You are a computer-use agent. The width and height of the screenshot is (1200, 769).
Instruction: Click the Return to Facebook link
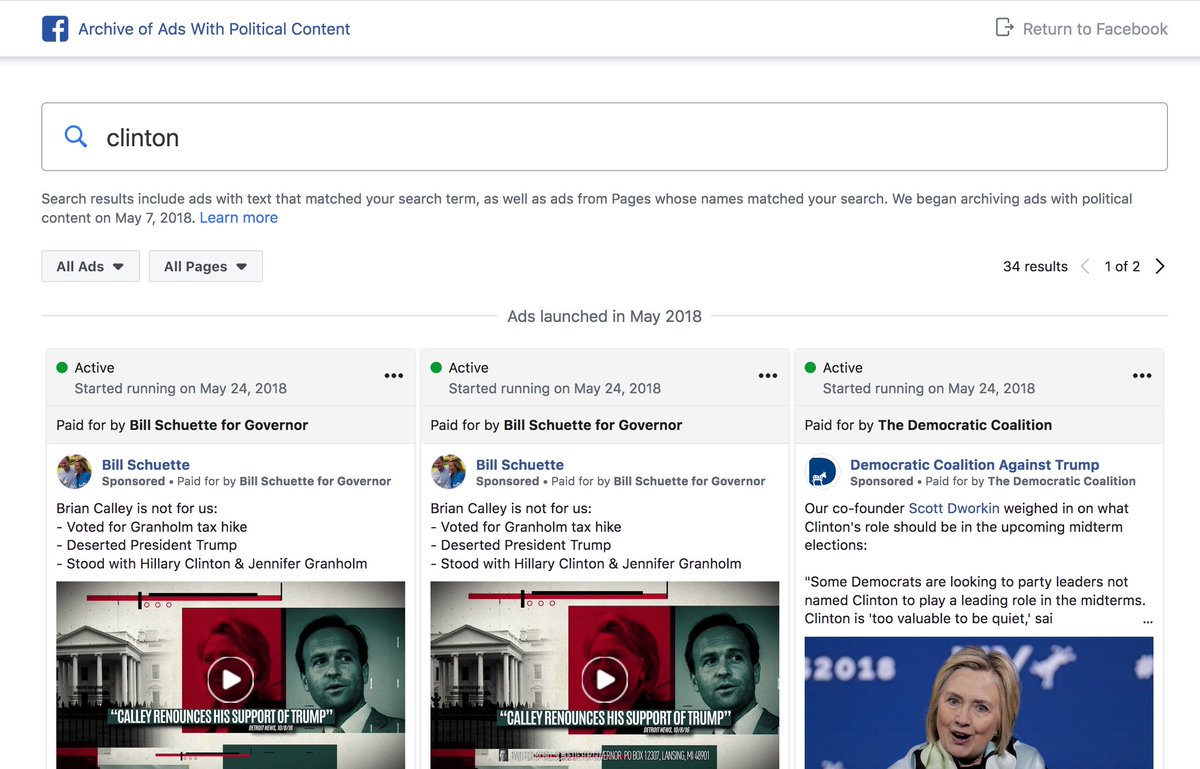(1095, 29)
